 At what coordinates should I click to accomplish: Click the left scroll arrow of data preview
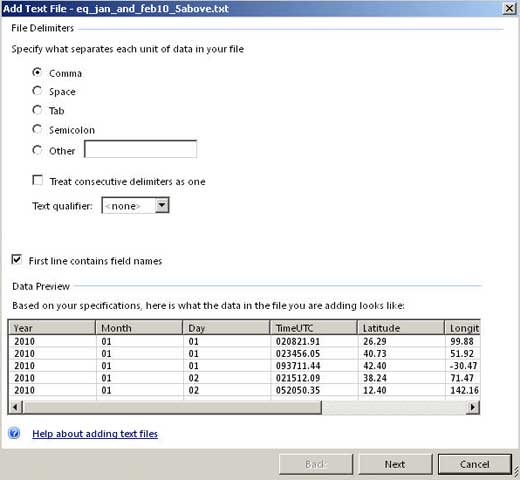tap(15, 407)
